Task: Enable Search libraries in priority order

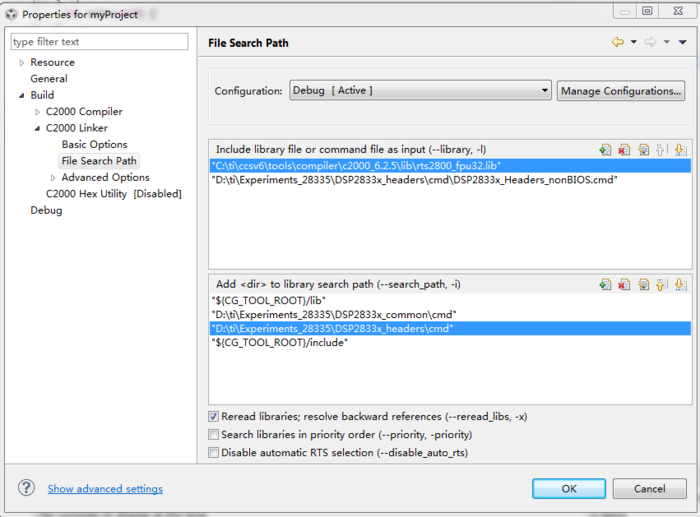Action: (213, 434)
